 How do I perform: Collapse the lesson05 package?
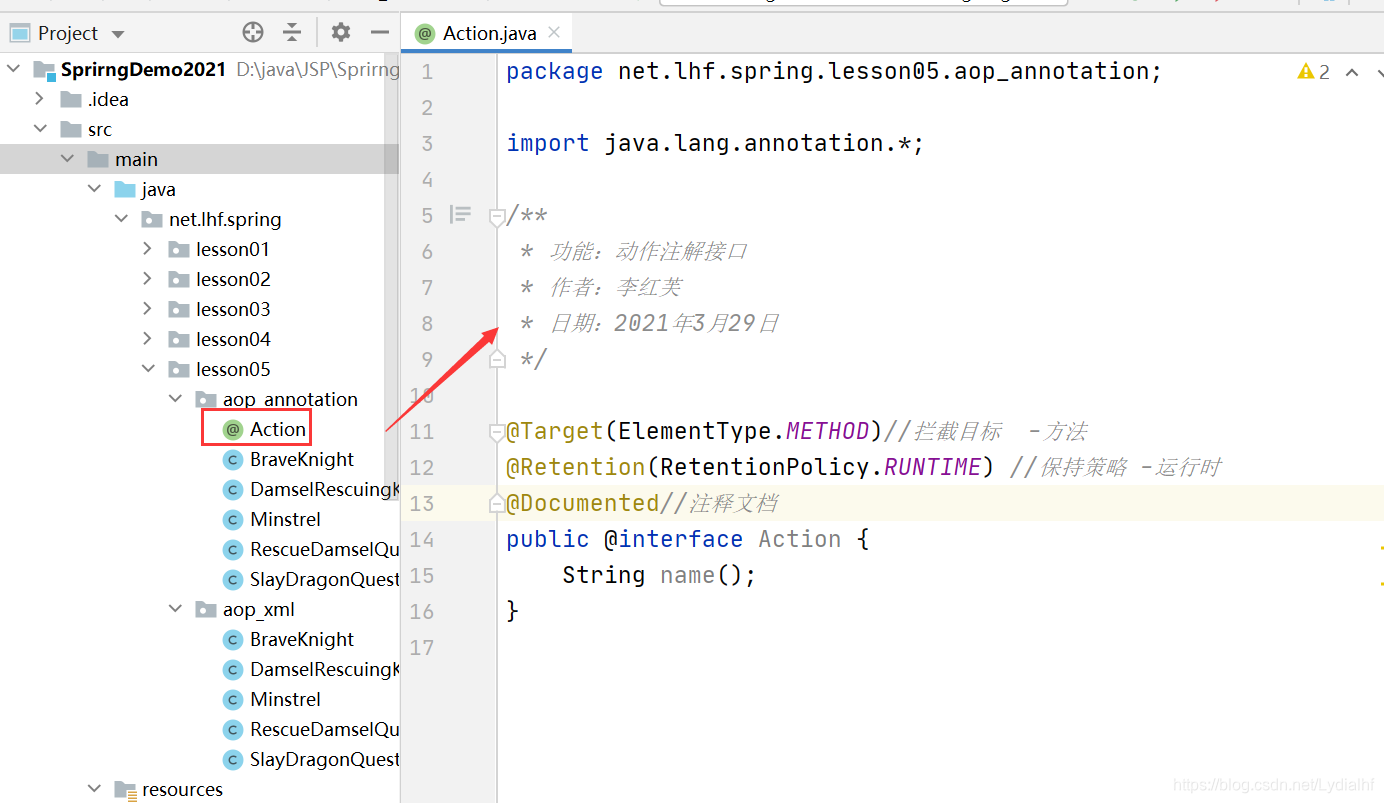point(148,369)
